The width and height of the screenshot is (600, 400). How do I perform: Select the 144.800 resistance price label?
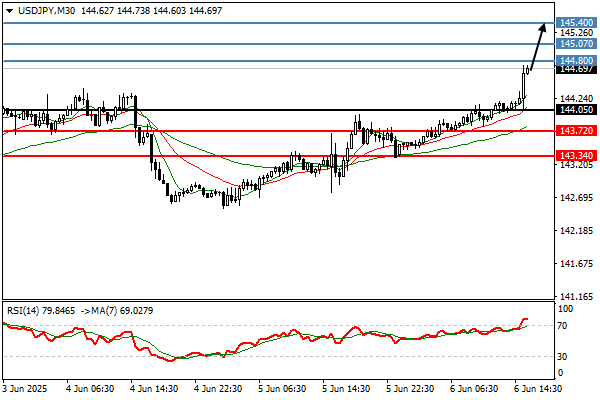pyautogui.click(x=576, y=60)
